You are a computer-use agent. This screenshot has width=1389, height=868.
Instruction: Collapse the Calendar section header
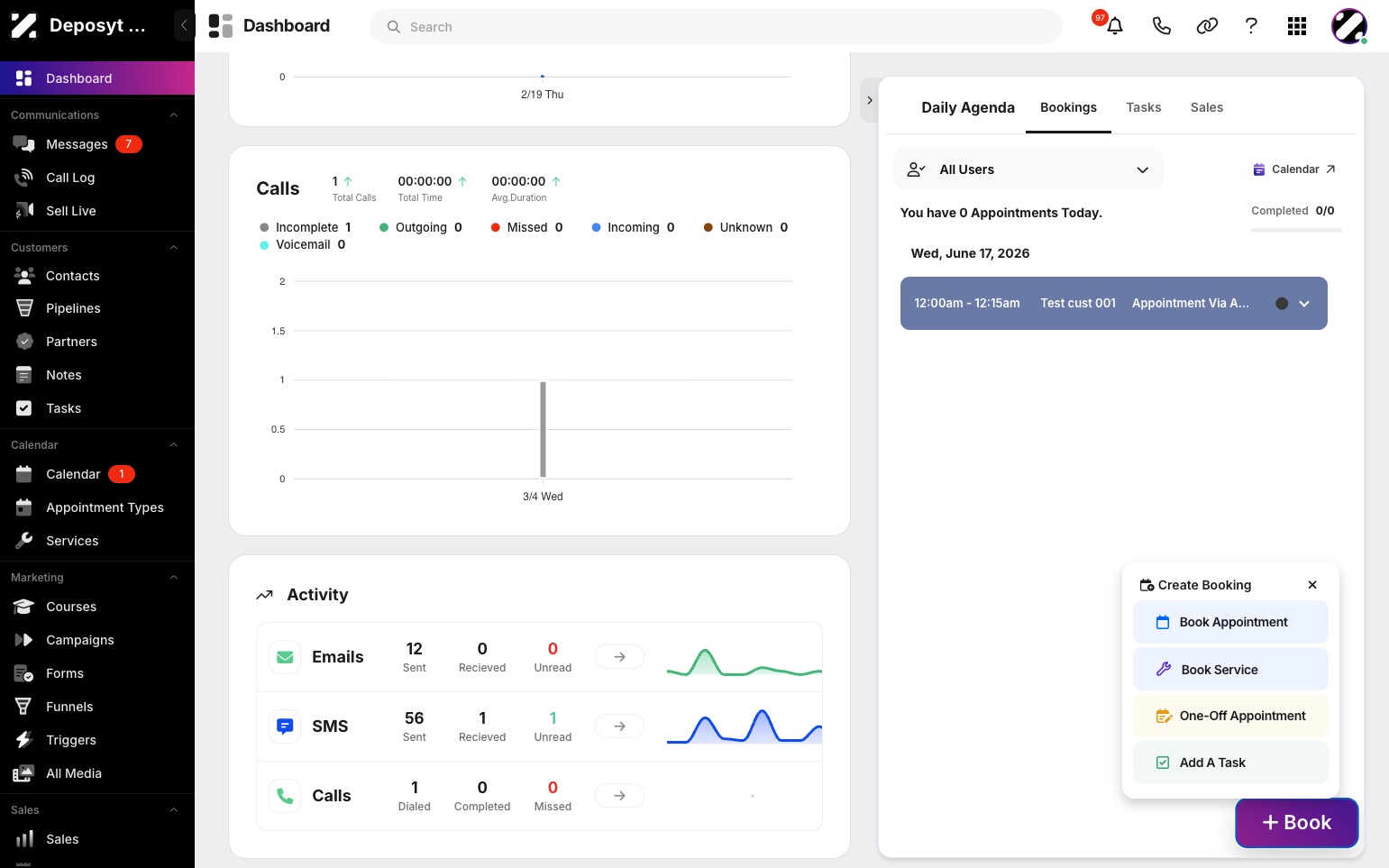[174, 445]
